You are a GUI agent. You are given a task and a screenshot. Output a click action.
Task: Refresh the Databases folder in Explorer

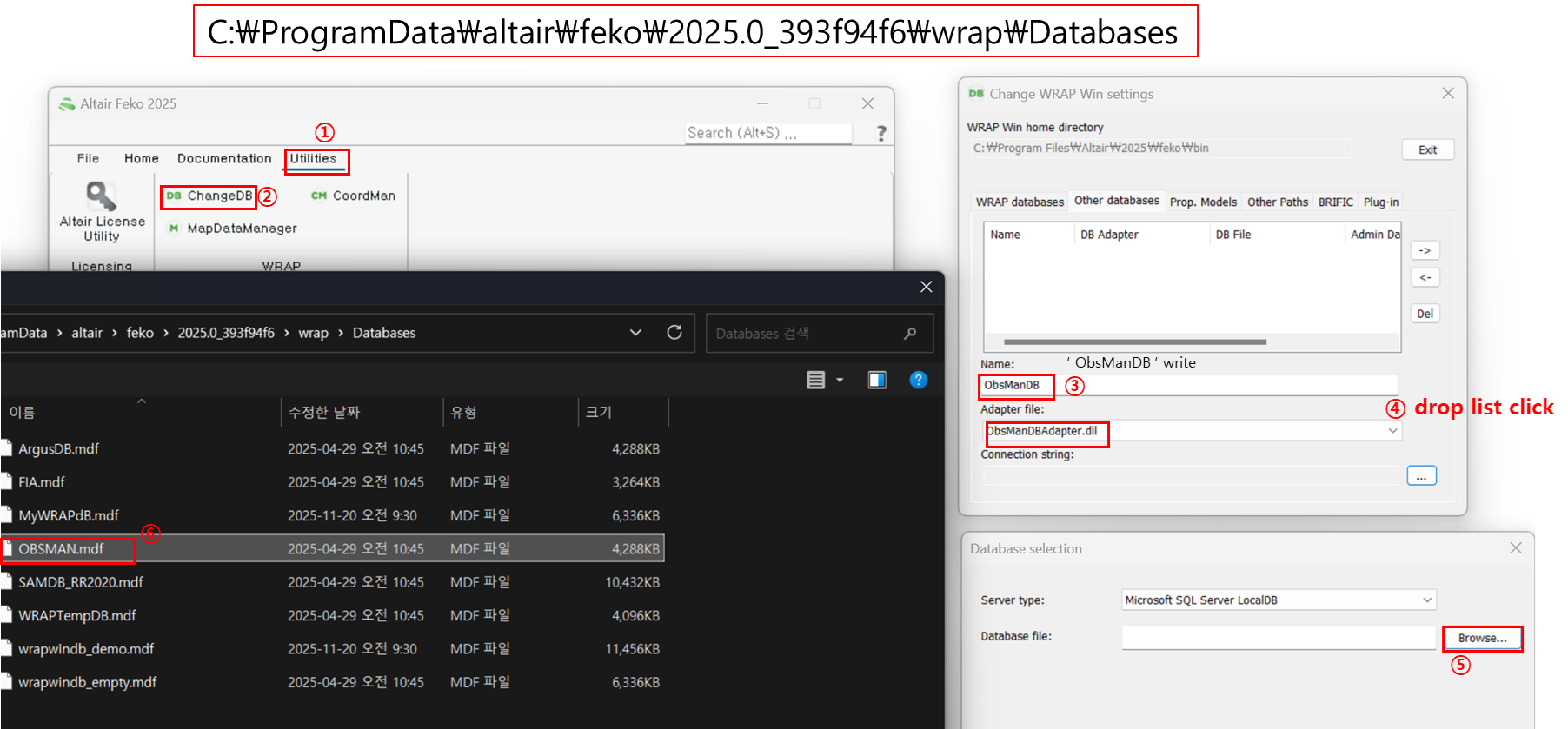674,333
